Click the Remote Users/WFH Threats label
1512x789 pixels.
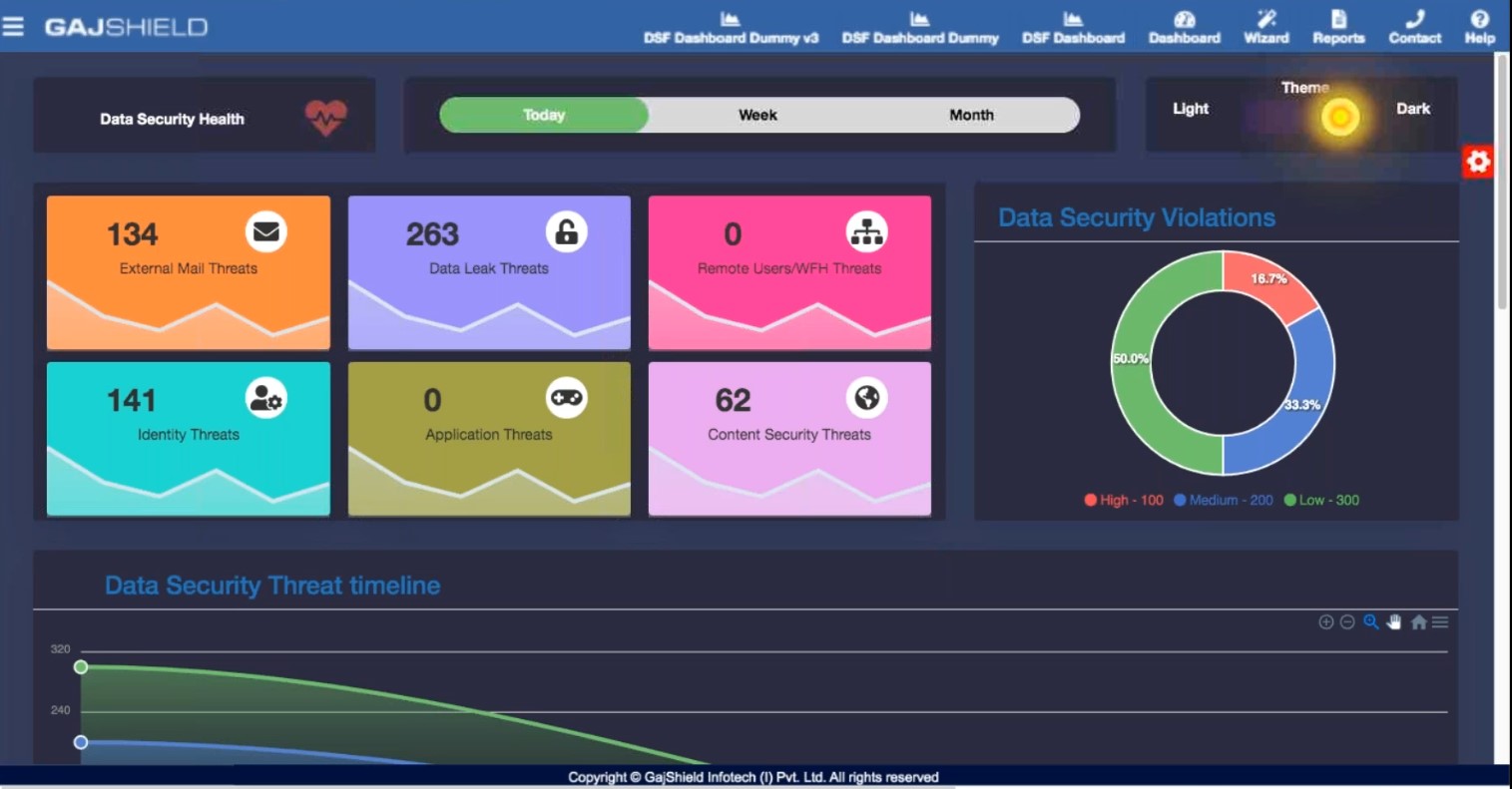pos(789,268)
